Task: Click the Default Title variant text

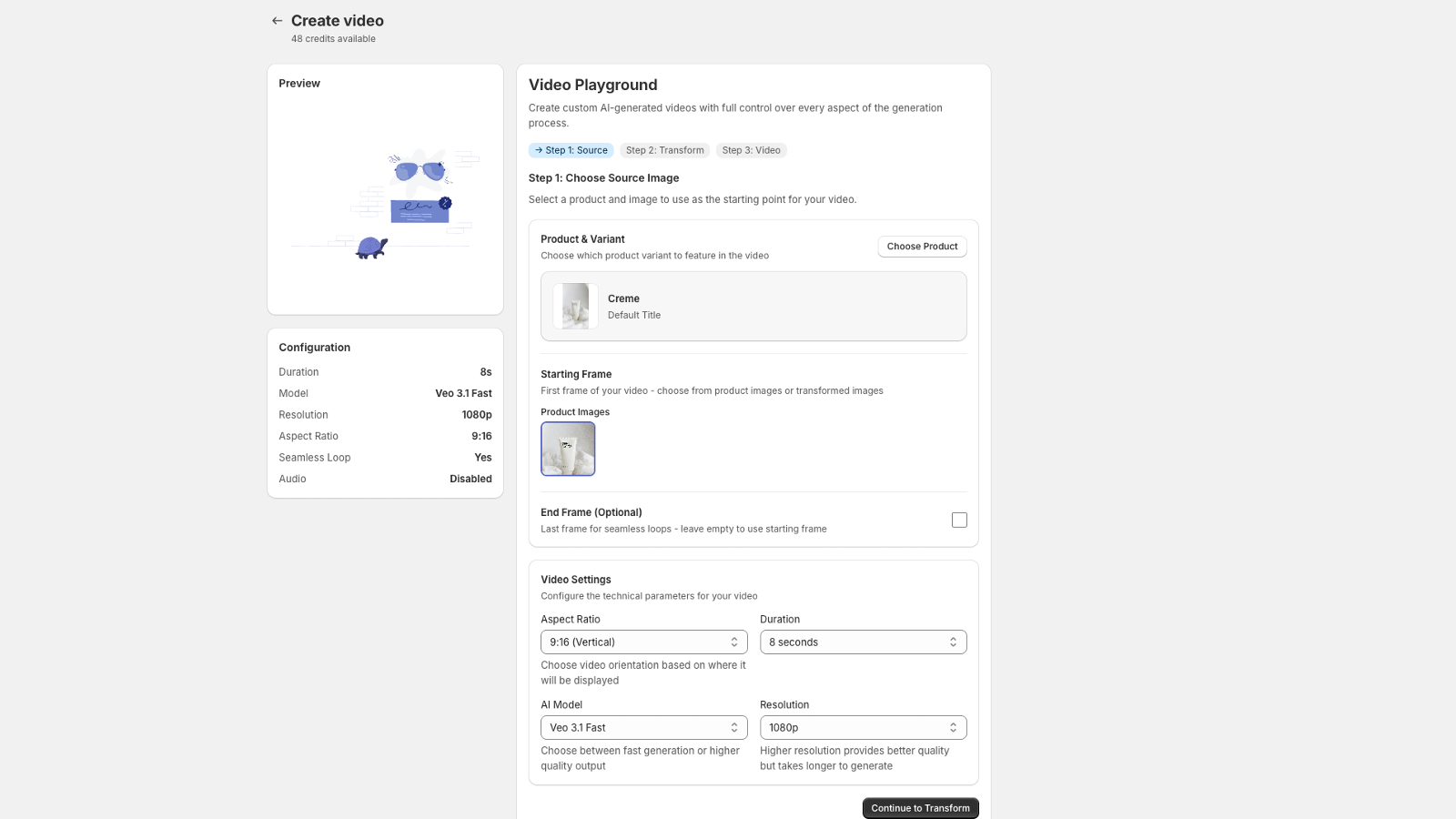Action: coord(634,316)
